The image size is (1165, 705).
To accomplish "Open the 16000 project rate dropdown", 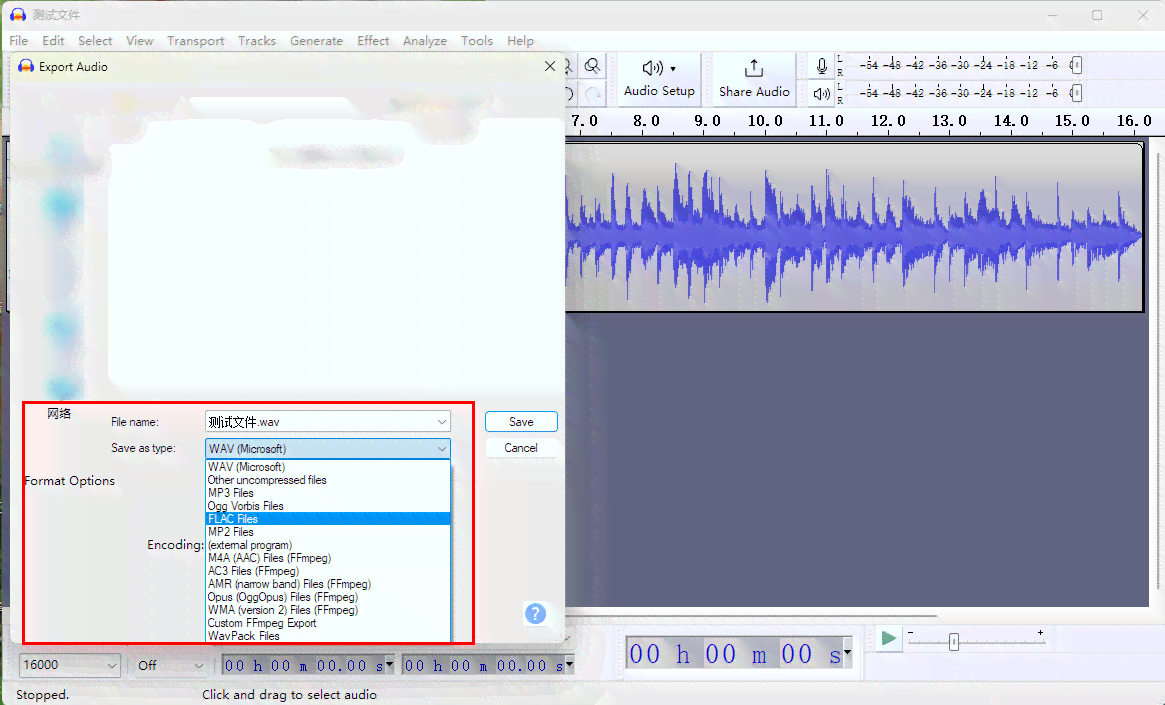I will click(69, 665).
